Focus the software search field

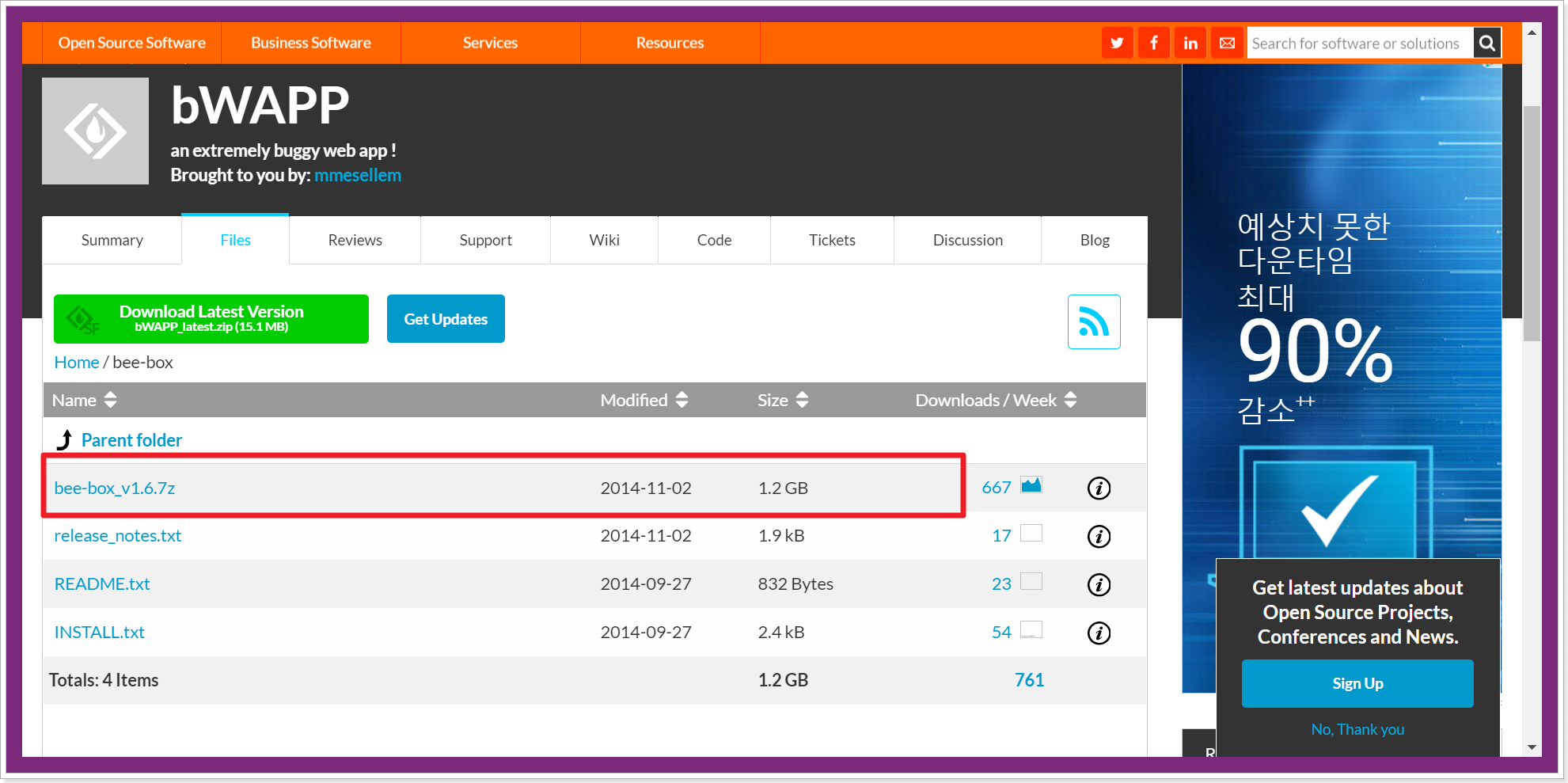pyautogui.click(x=1360, y=43)
